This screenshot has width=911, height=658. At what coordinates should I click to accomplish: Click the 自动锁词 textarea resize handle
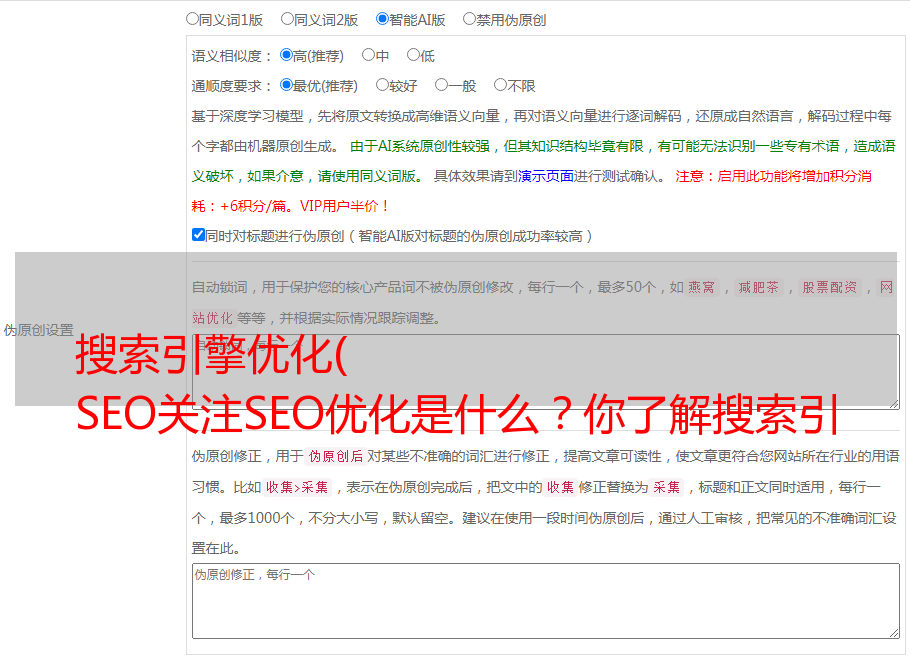point(893,402)
